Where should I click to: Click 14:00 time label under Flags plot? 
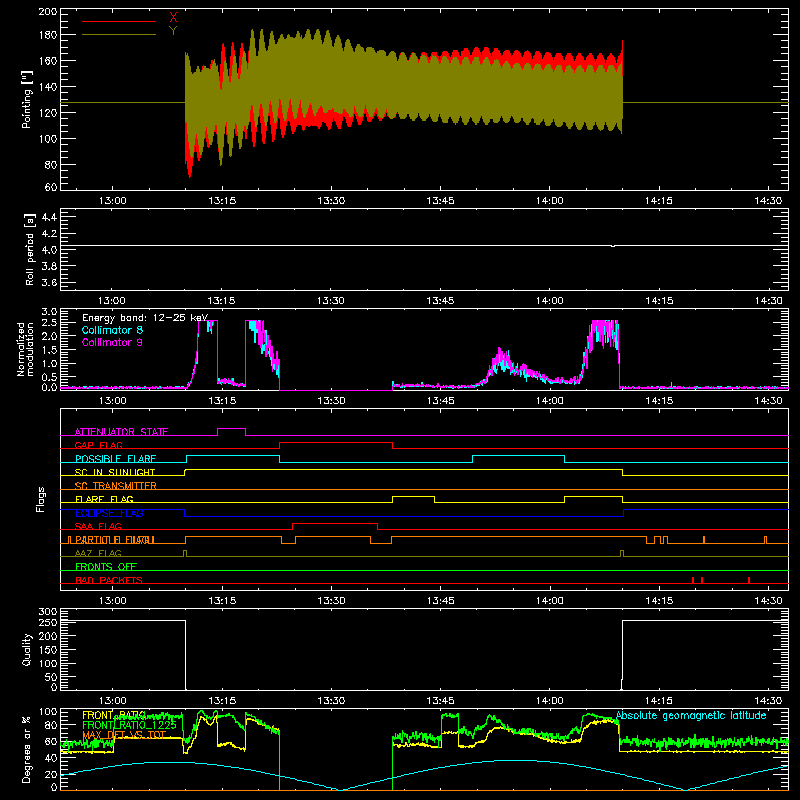coord(549,601)
